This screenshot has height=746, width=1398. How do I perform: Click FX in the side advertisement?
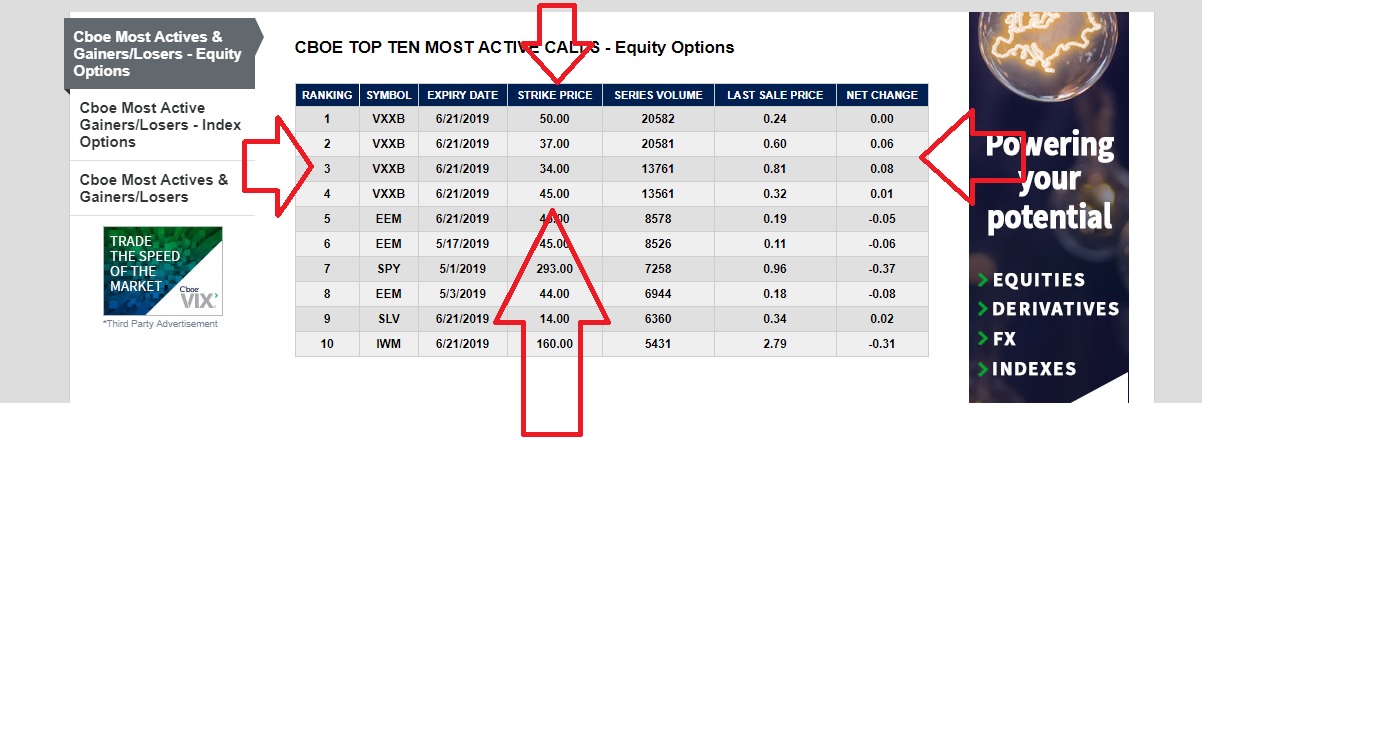tap(1004, 339)
